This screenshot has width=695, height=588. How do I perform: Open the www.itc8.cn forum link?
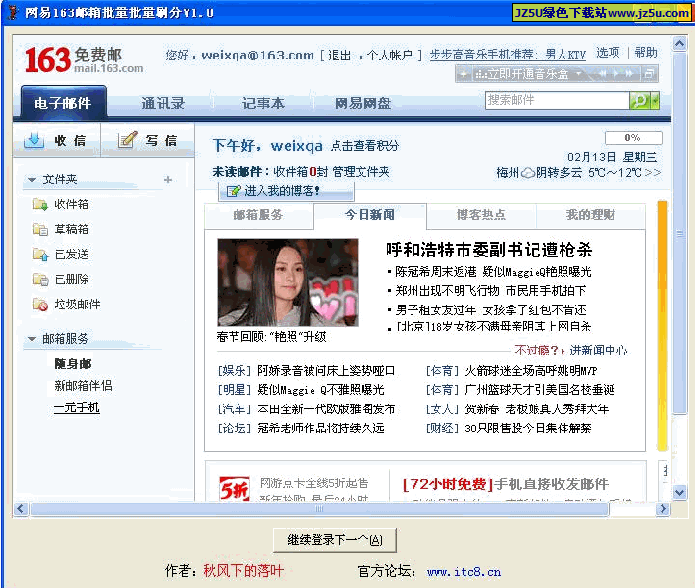pyautogui.click(x=464, y=572)
